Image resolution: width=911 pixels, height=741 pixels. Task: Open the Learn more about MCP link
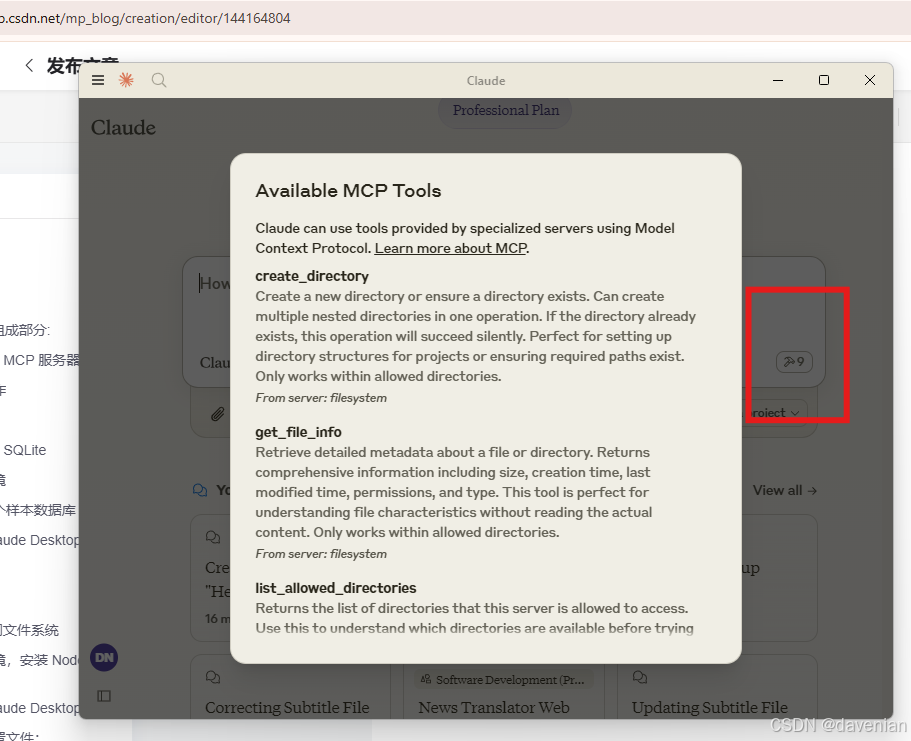(x=450, y=248)
